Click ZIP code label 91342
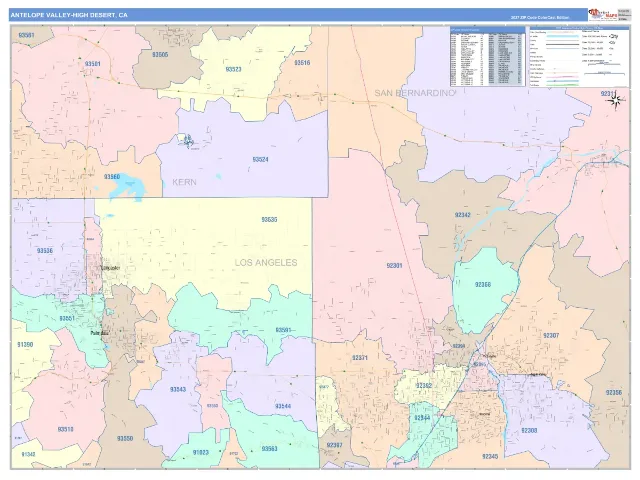The height and width of the screenshot is (480, 640). (x=28, y=454)
